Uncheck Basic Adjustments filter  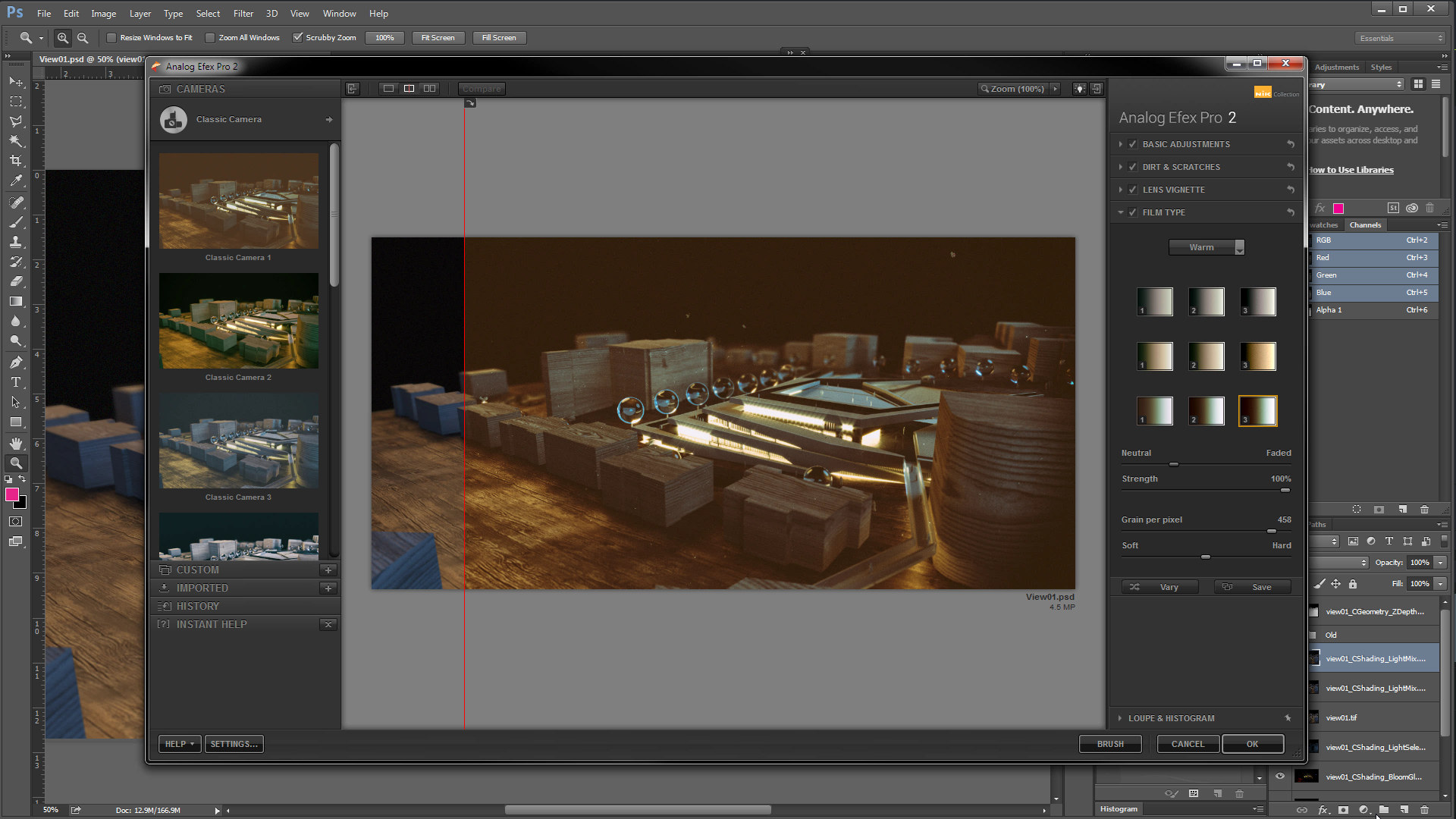coord(1133,144)
